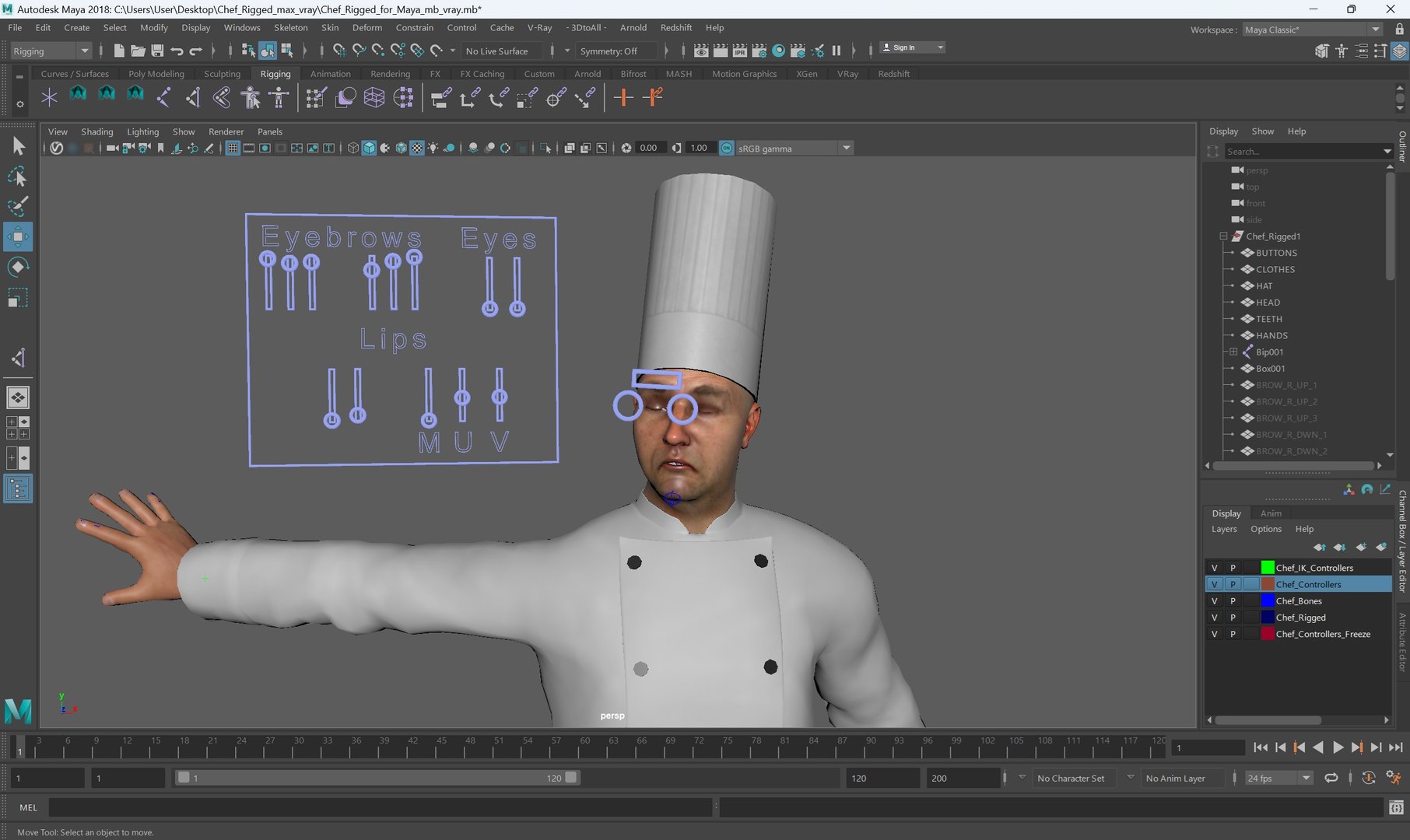The width and height of the screenshot is (1410, 840).
Task: Toggle visibility V for Chef_Controllers layer
Action: click(x=1214, y=584)
